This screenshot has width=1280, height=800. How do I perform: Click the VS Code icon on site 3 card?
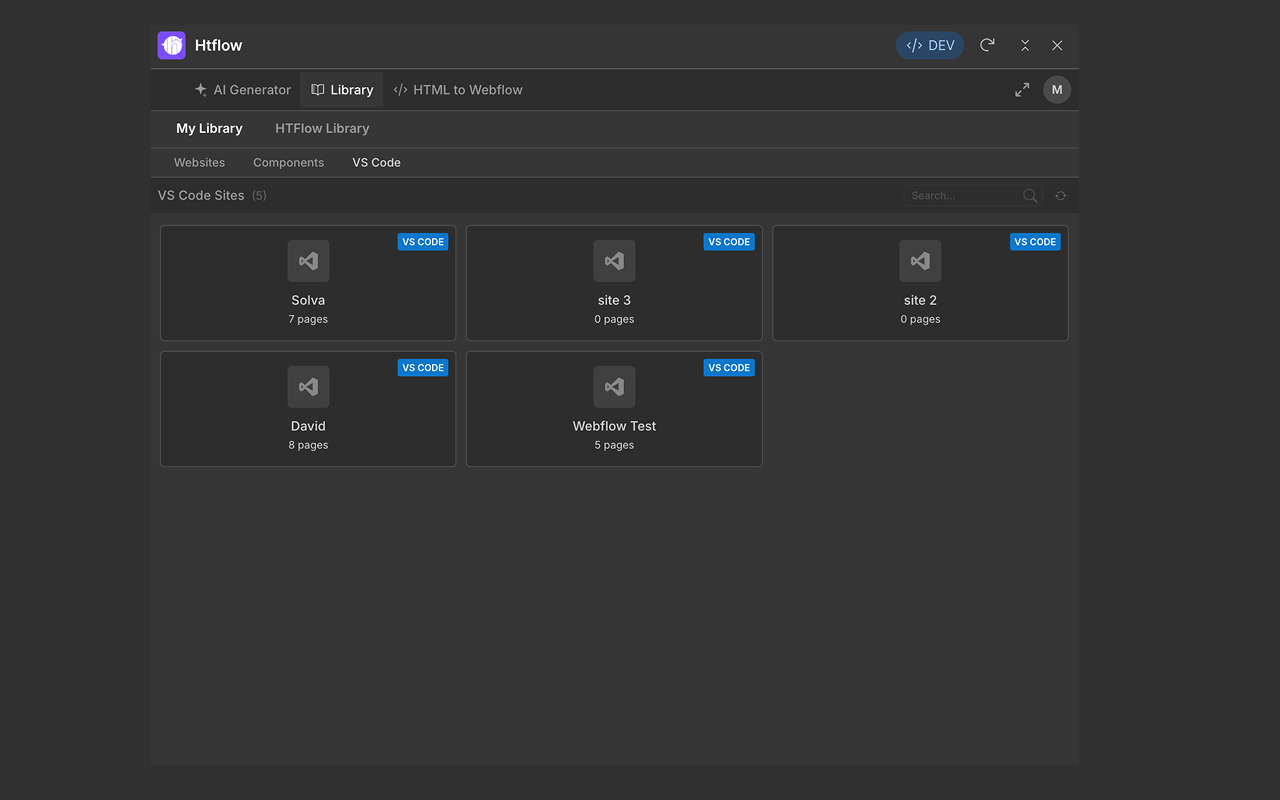pyautogui.click(x=614, y=261)
